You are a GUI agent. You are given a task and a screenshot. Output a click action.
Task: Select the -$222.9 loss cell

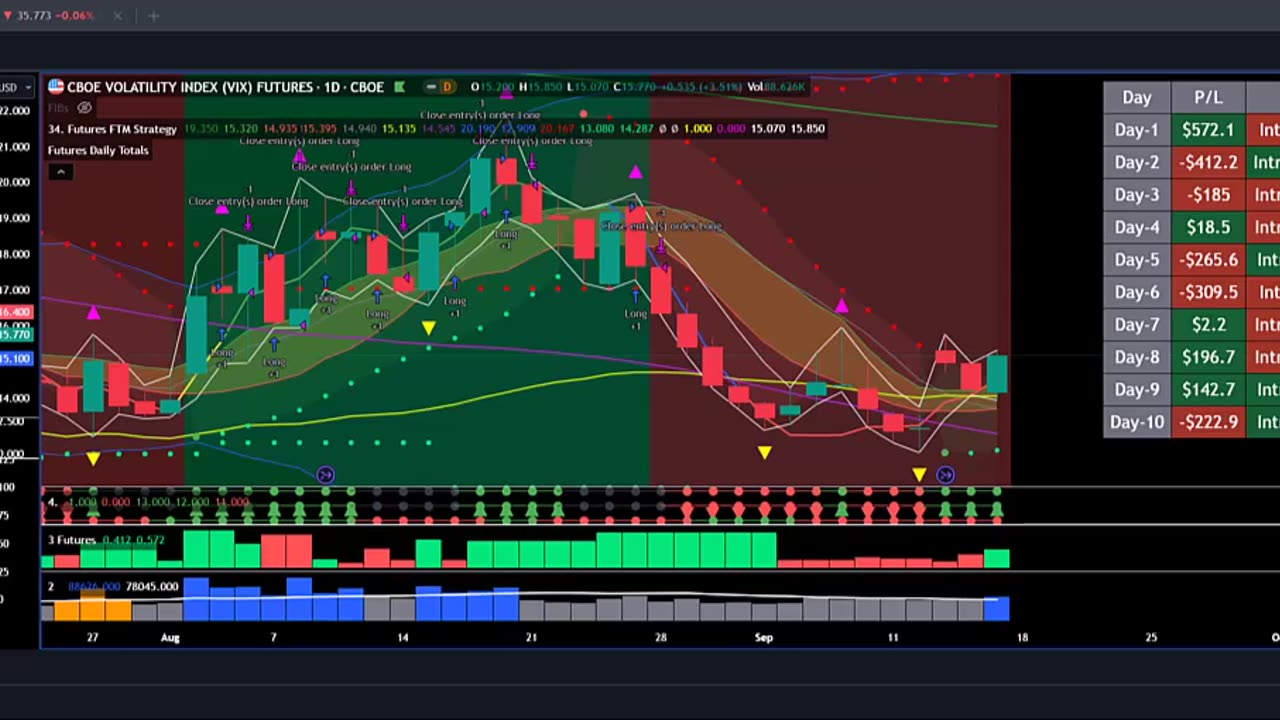[1208, 422]
